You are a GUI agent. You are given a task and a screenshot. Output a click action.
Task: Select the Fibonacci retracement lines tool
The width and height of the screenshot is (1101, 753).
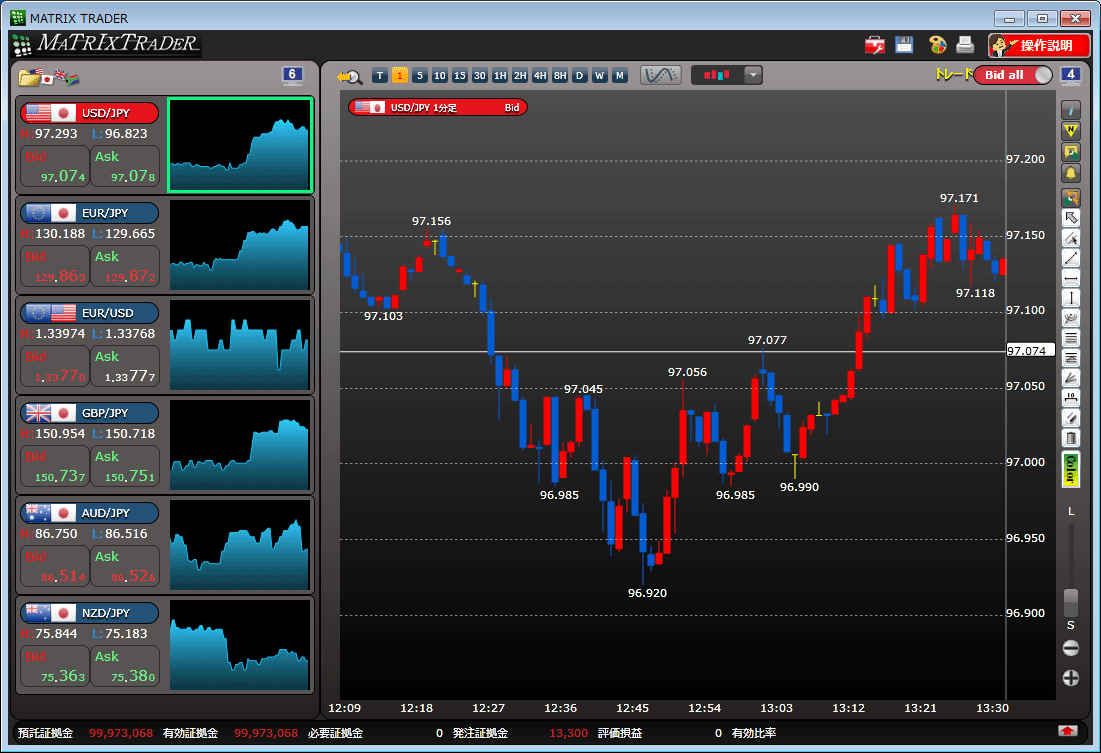click(x=1071, y=359)
